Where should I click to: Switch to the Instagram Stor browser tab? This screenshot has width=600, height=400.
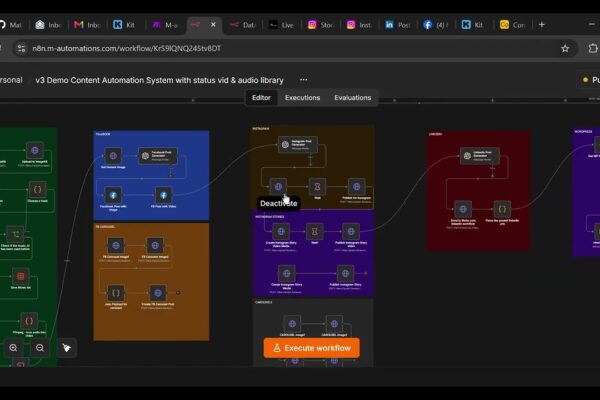tap(321, 25)
